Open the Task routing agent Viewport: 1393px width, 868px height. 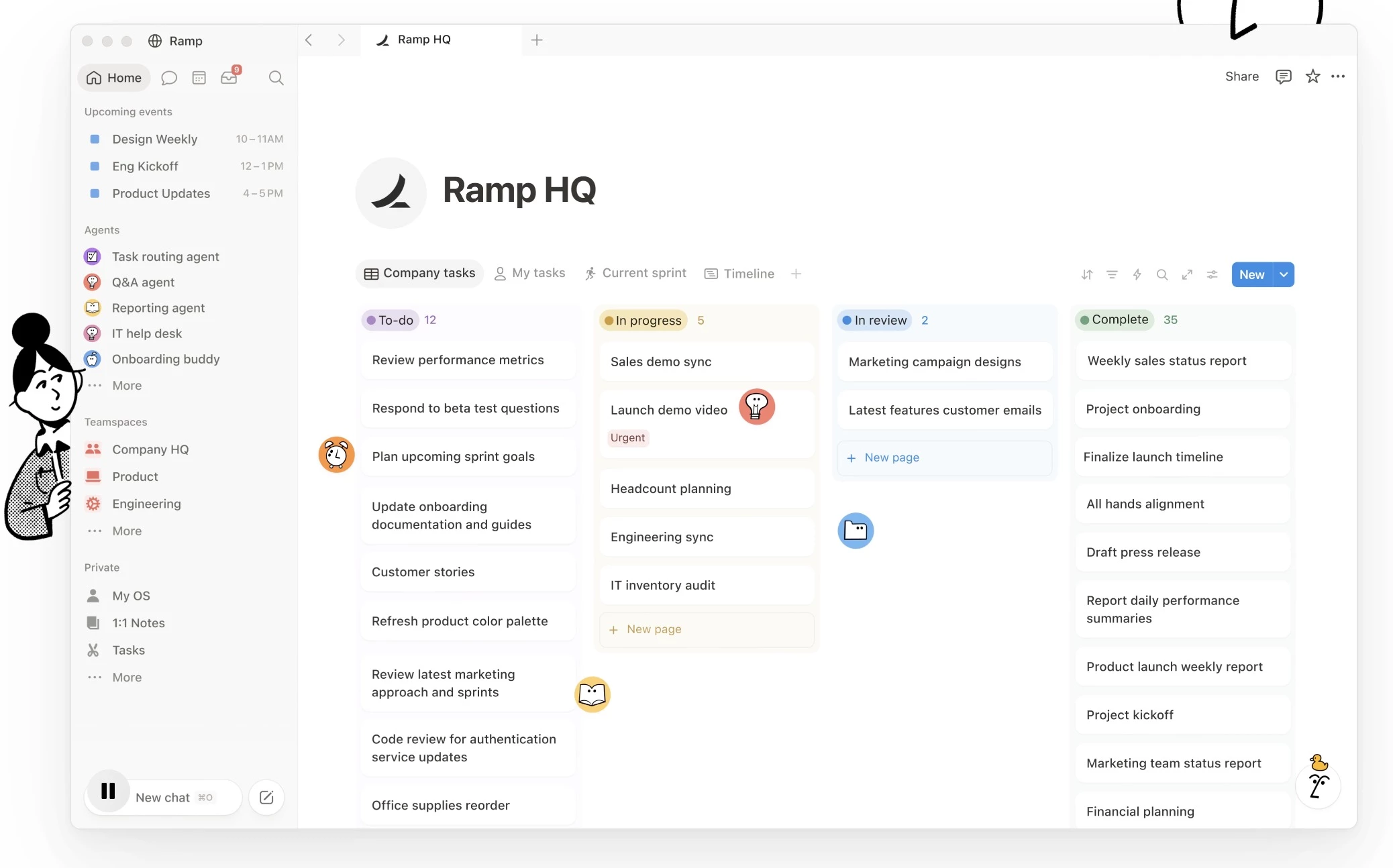(x=165, y=257)
